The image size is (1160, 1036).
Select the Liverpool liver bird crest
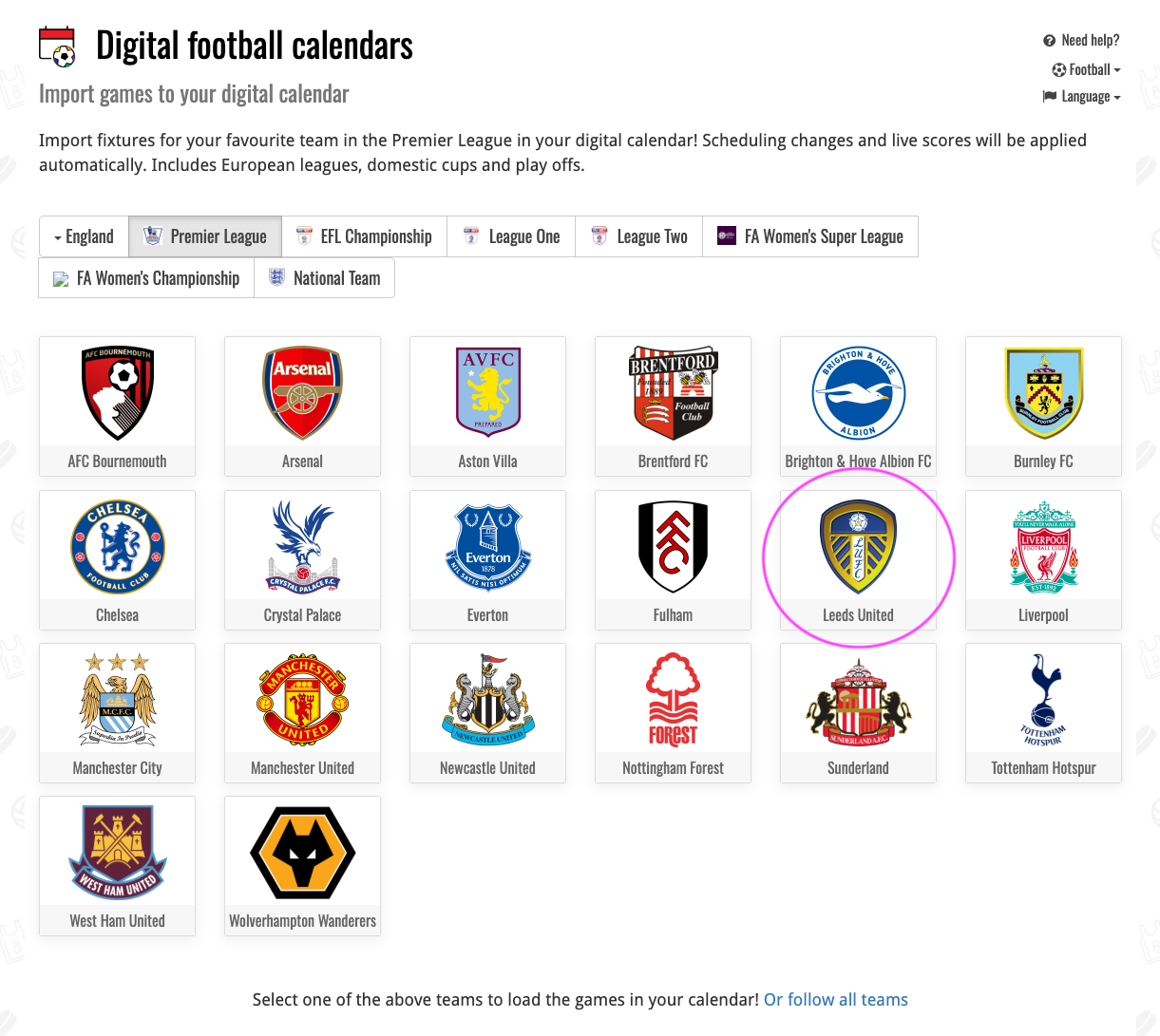click(1043, 547)
